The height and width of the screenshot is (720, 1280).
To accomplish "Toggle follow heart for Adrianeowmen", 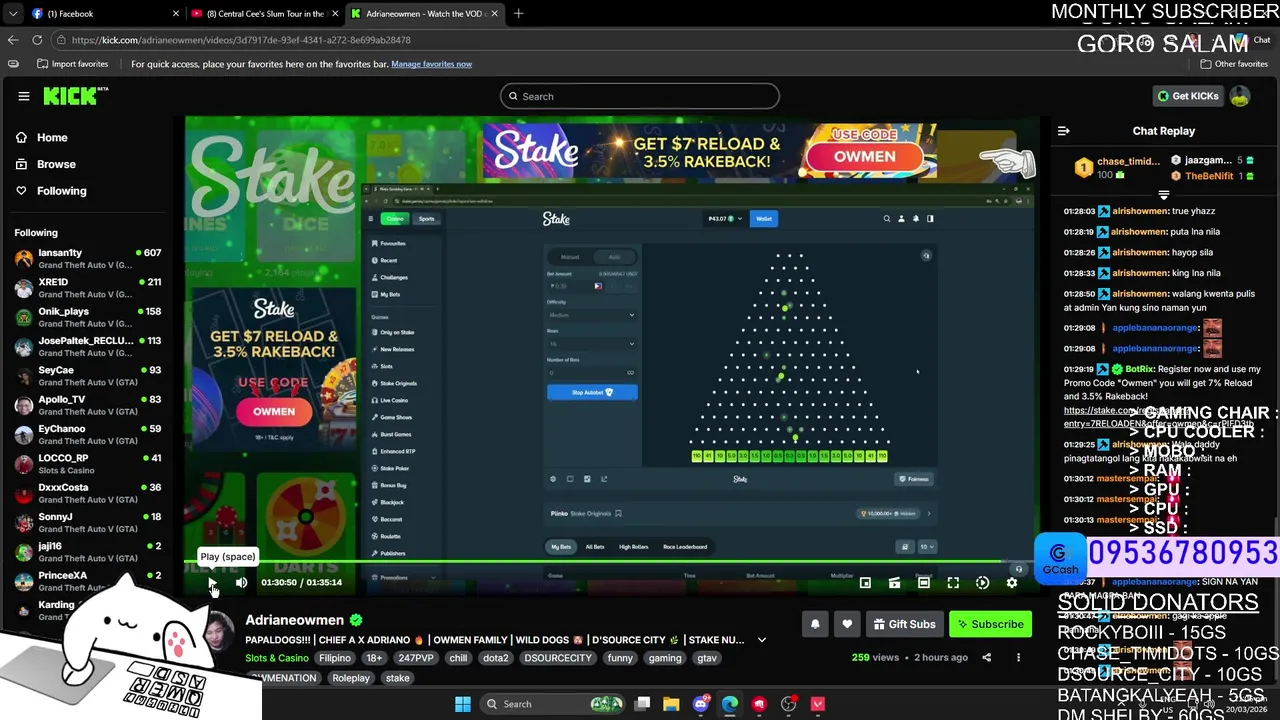I will (847, 624).
